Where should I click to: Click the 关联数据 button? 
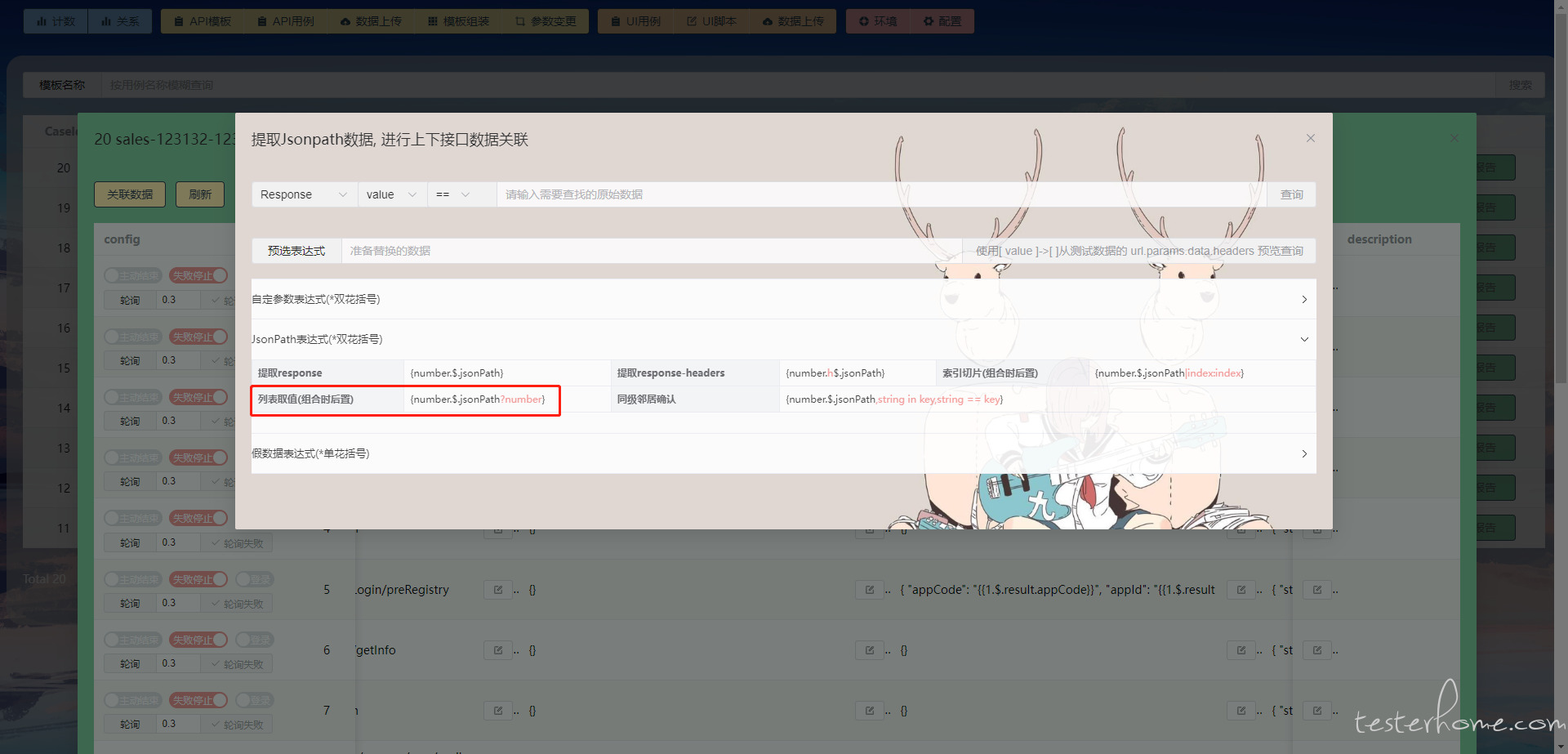click(130, 194)
